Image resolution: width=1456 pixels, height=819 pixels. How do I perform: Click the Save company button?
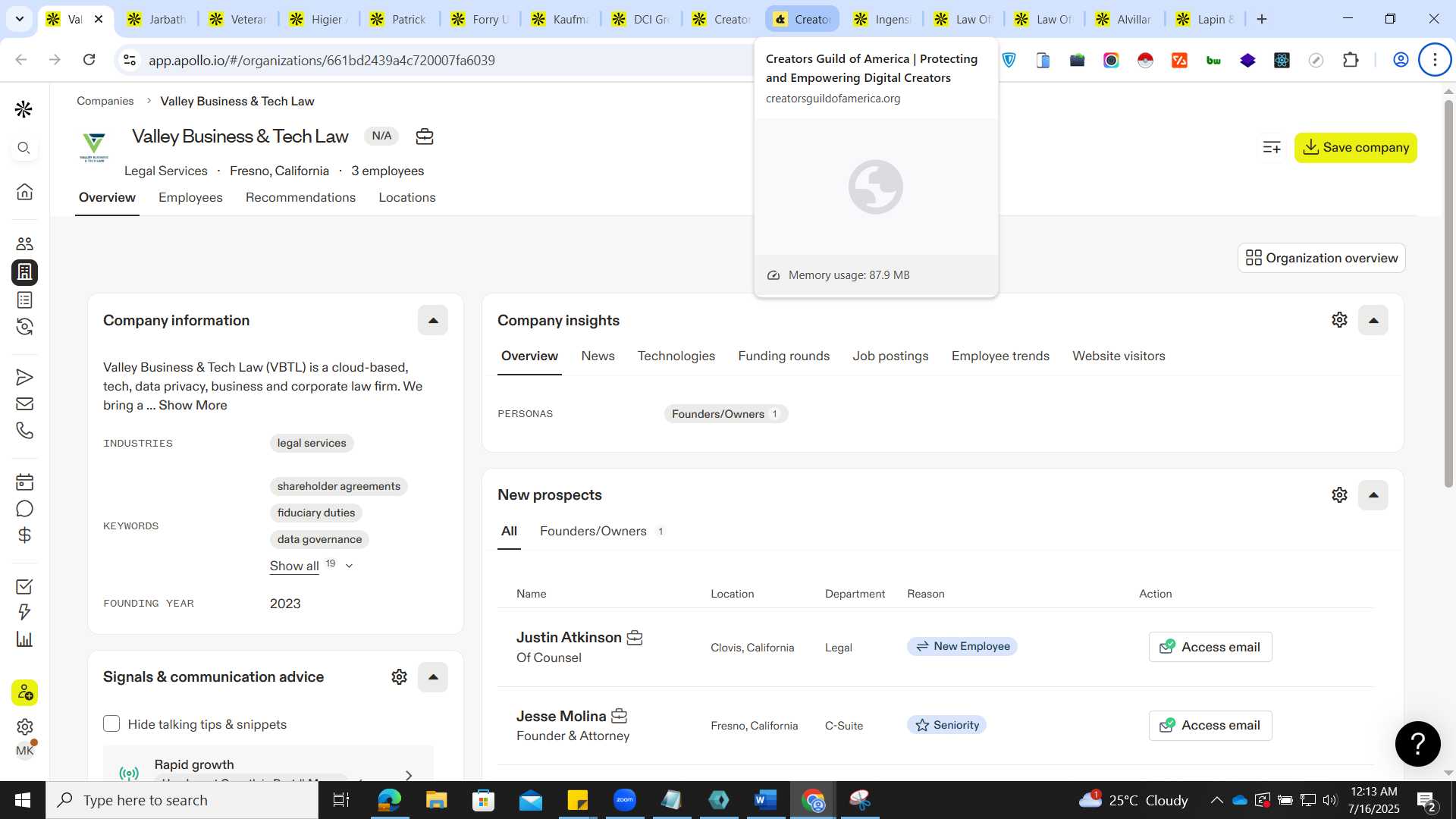click(x=1355, y=147)
